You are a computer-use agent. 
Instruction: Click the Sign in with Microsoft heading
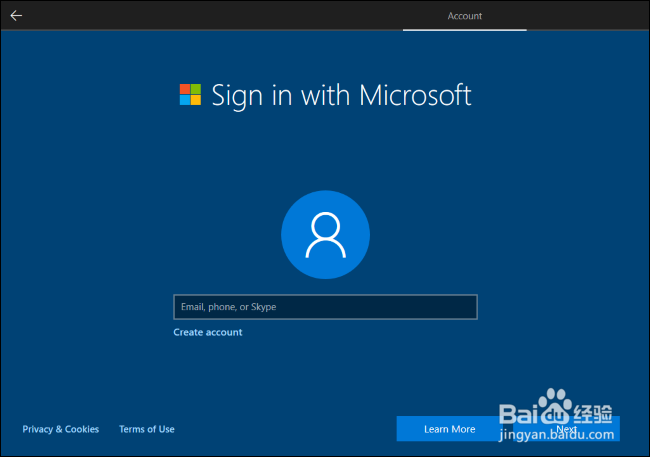pos(341,95)
